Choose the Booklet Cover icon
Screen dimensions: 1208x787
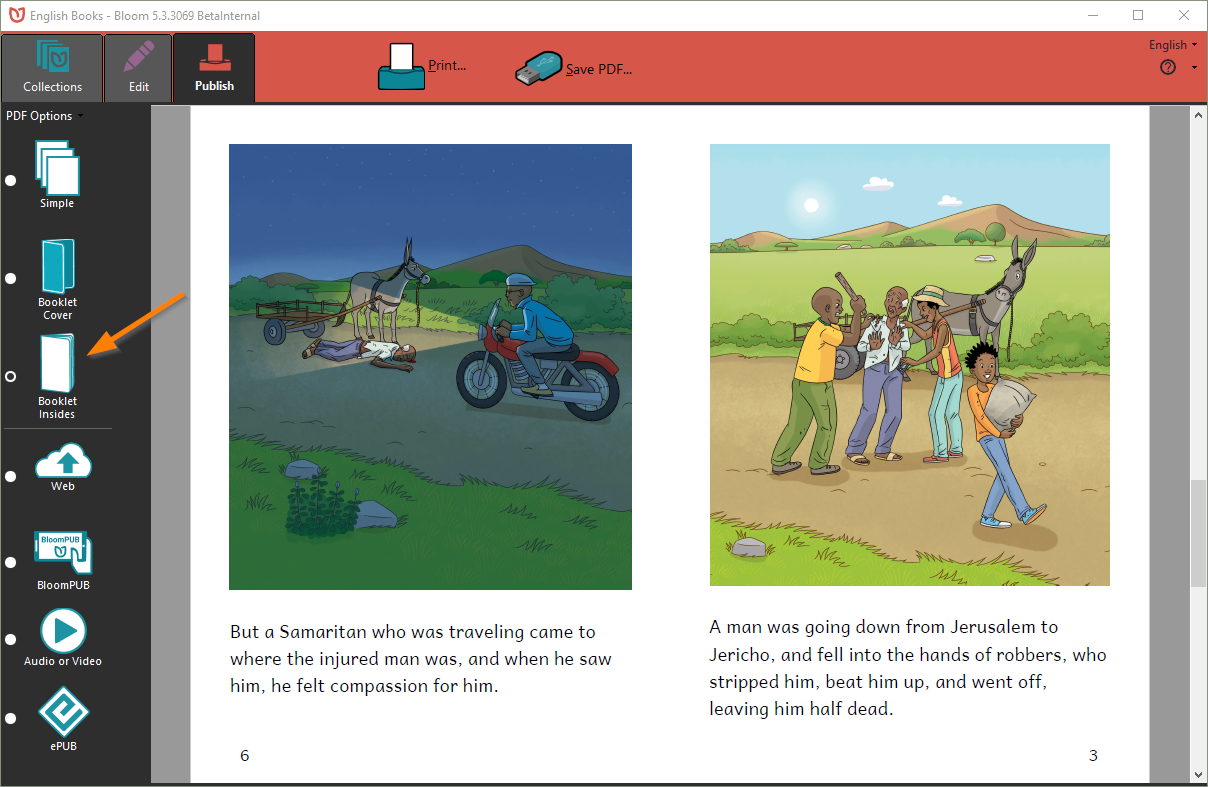click(x=57, y=266)
